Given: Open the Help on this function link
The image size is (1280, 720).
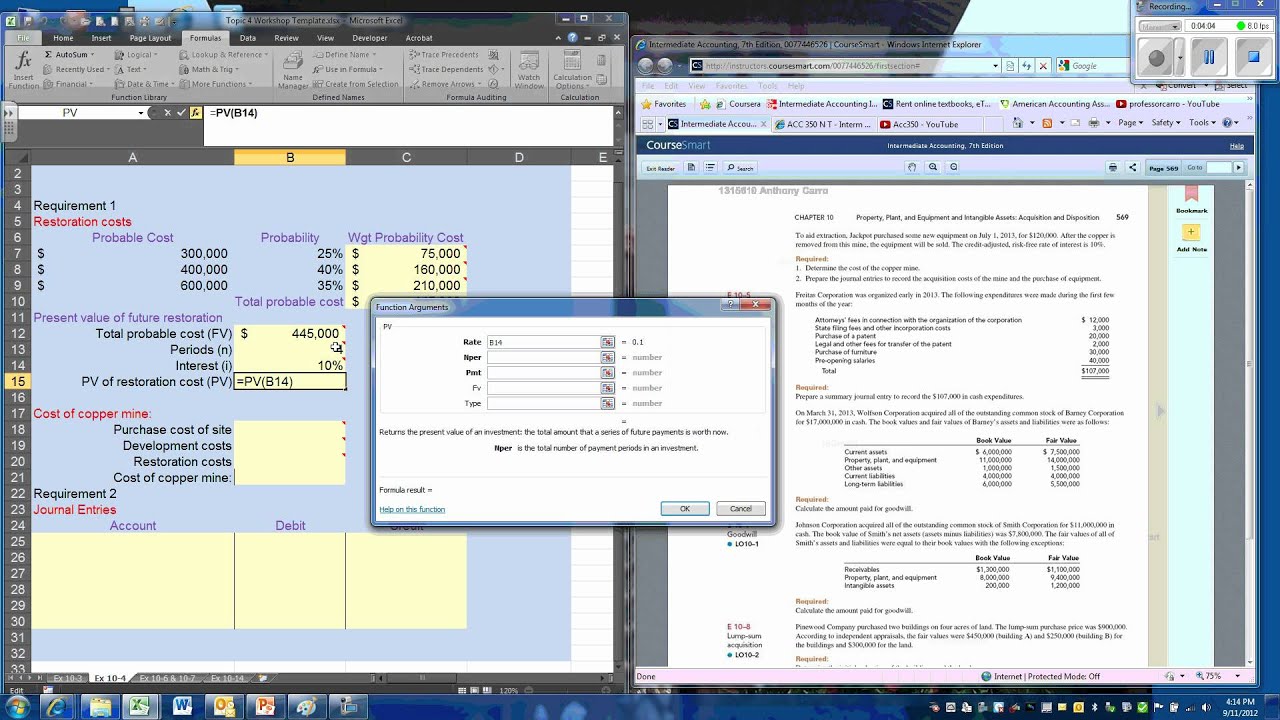Looking at the screenshot, I should coord(412,509).
